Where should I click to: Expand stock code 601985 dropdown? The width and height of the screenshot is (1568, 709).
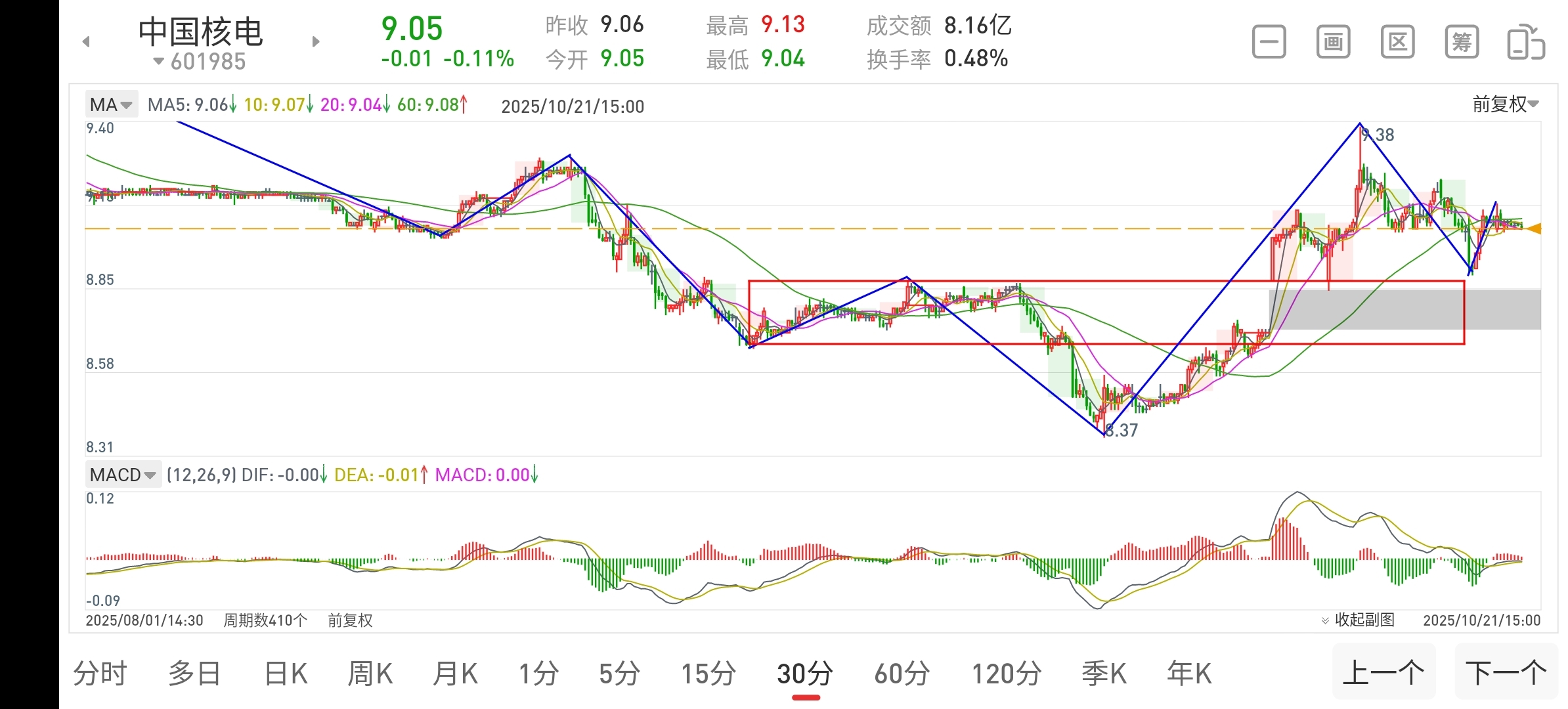(200, 62)
